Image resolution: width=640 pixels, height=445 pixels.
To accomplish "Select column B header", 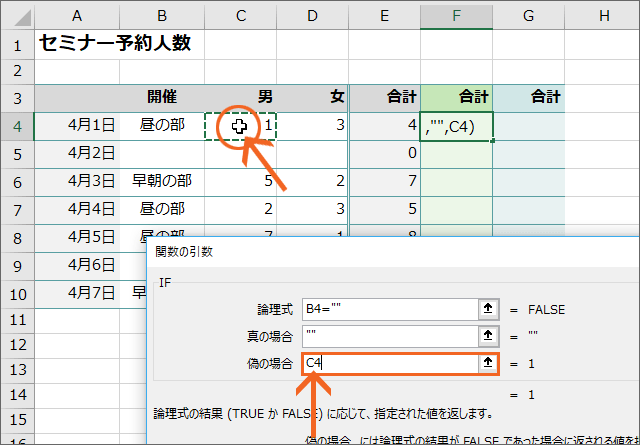I will coord(162,16).
